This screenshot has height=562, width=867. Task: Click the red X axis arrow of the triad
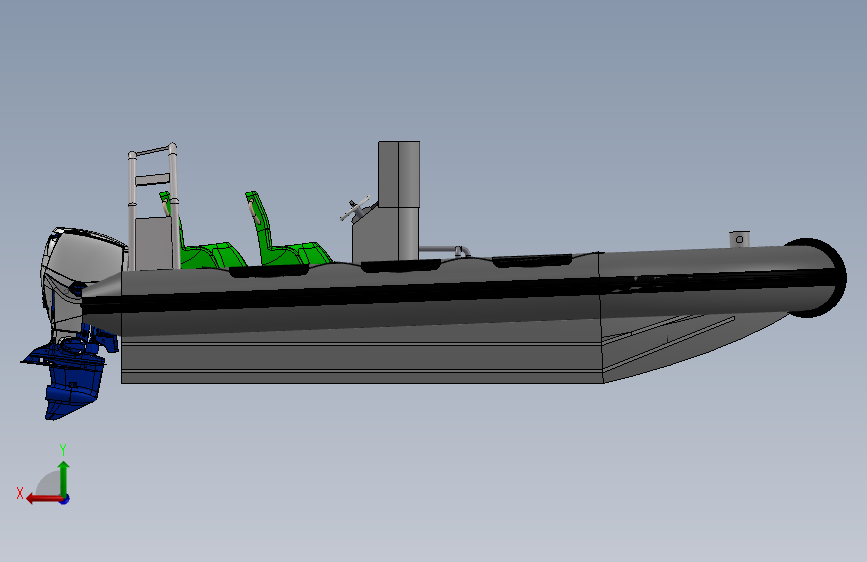[x=44, y=499]
